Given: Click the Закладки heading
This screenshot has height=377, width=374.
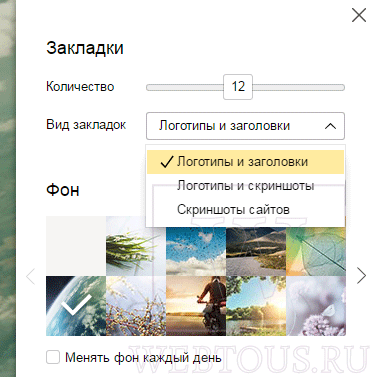Looking at the screenshot, I should pyautogui.click(x=85, y=48).
